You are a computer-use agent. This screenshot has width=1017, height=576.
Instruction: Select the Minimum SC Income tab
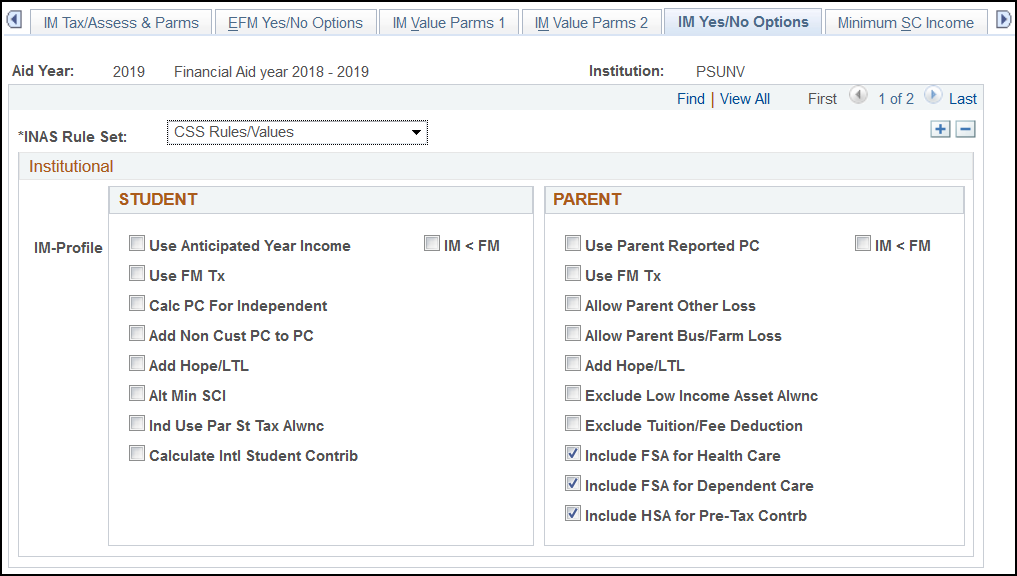[x=905, y=22]
